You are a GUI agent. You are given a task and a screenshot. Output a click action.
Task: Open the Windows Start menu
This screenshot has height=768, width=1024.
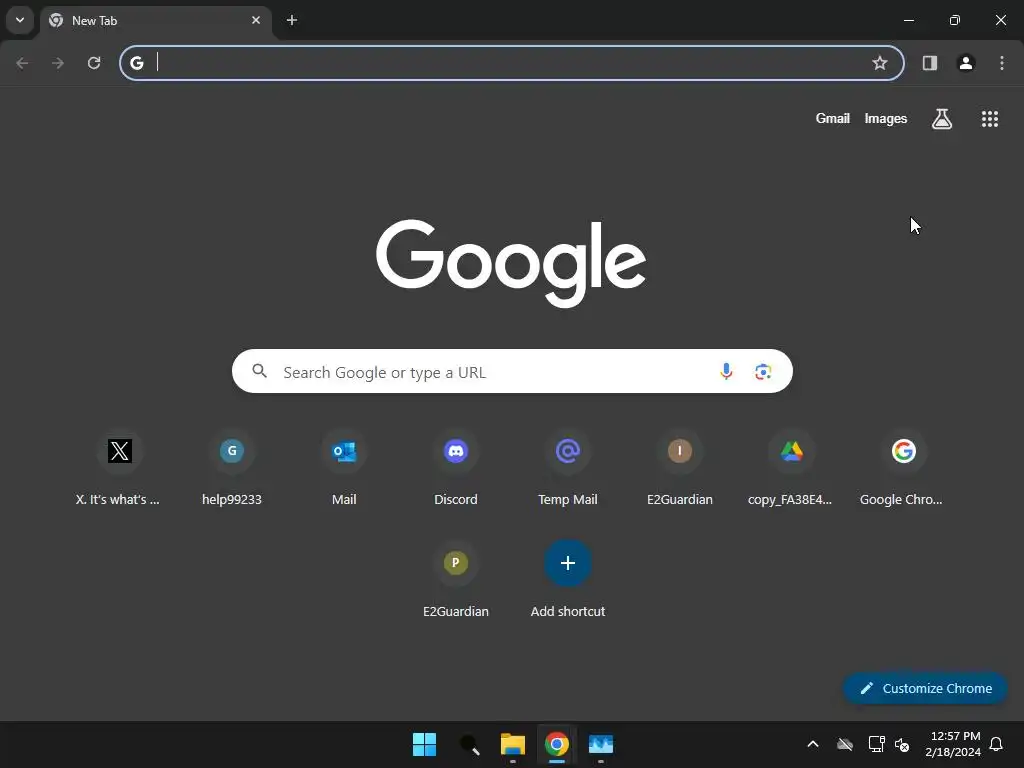point(424,744)
